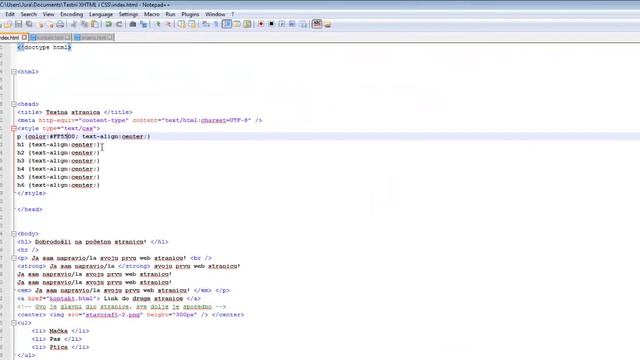This screenshot has height=360, width=640.
Task: Toggle Show All Characters icon
Action: [x=216, y=24]
